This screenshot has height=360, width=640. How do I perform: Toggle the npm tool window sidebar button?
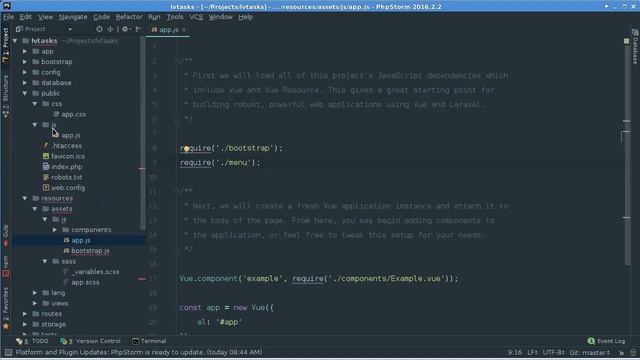tap(5, 267)
